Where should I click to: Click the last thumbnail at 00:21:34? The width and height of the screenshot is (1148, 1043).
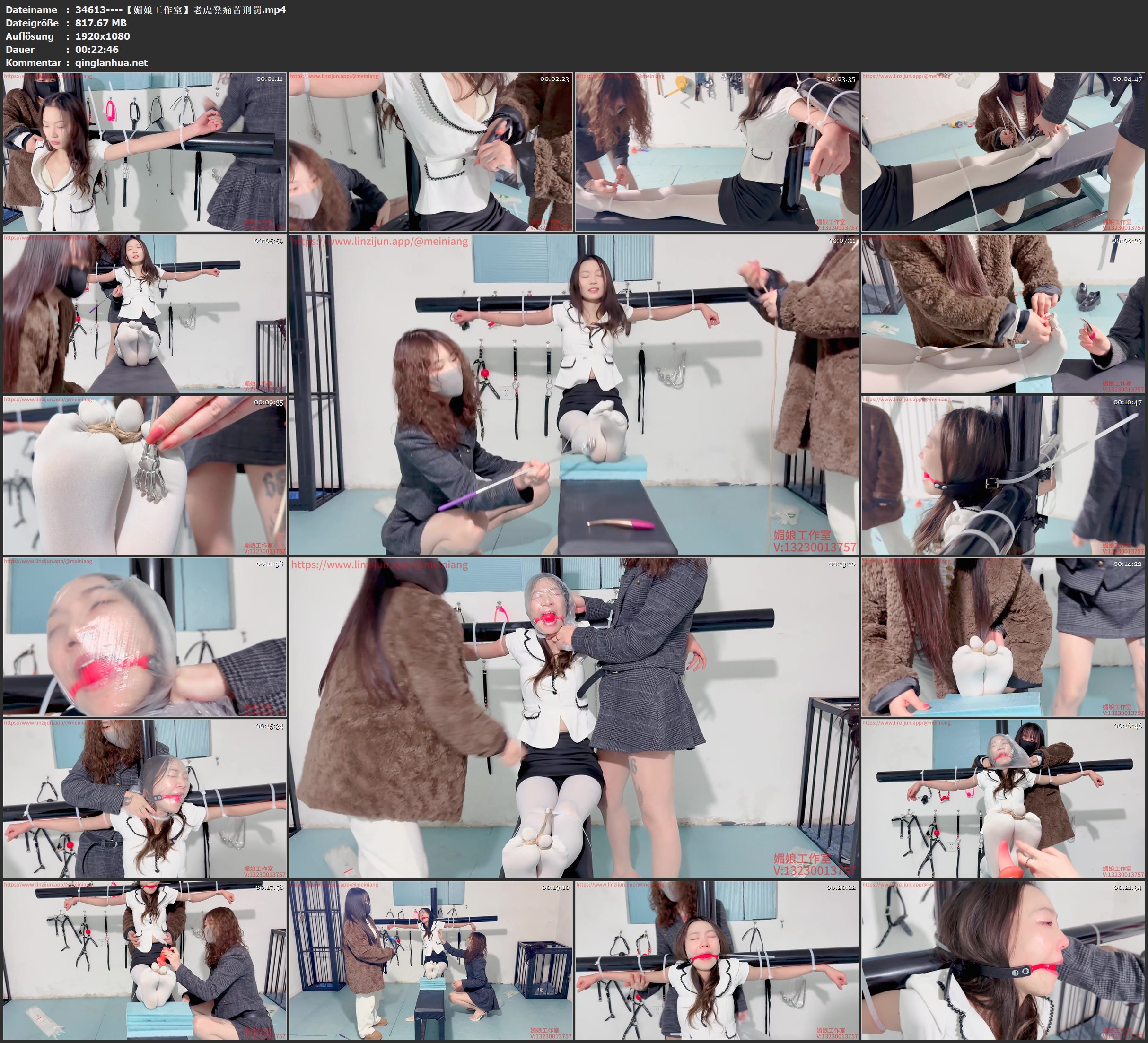tap(1003, 960)
